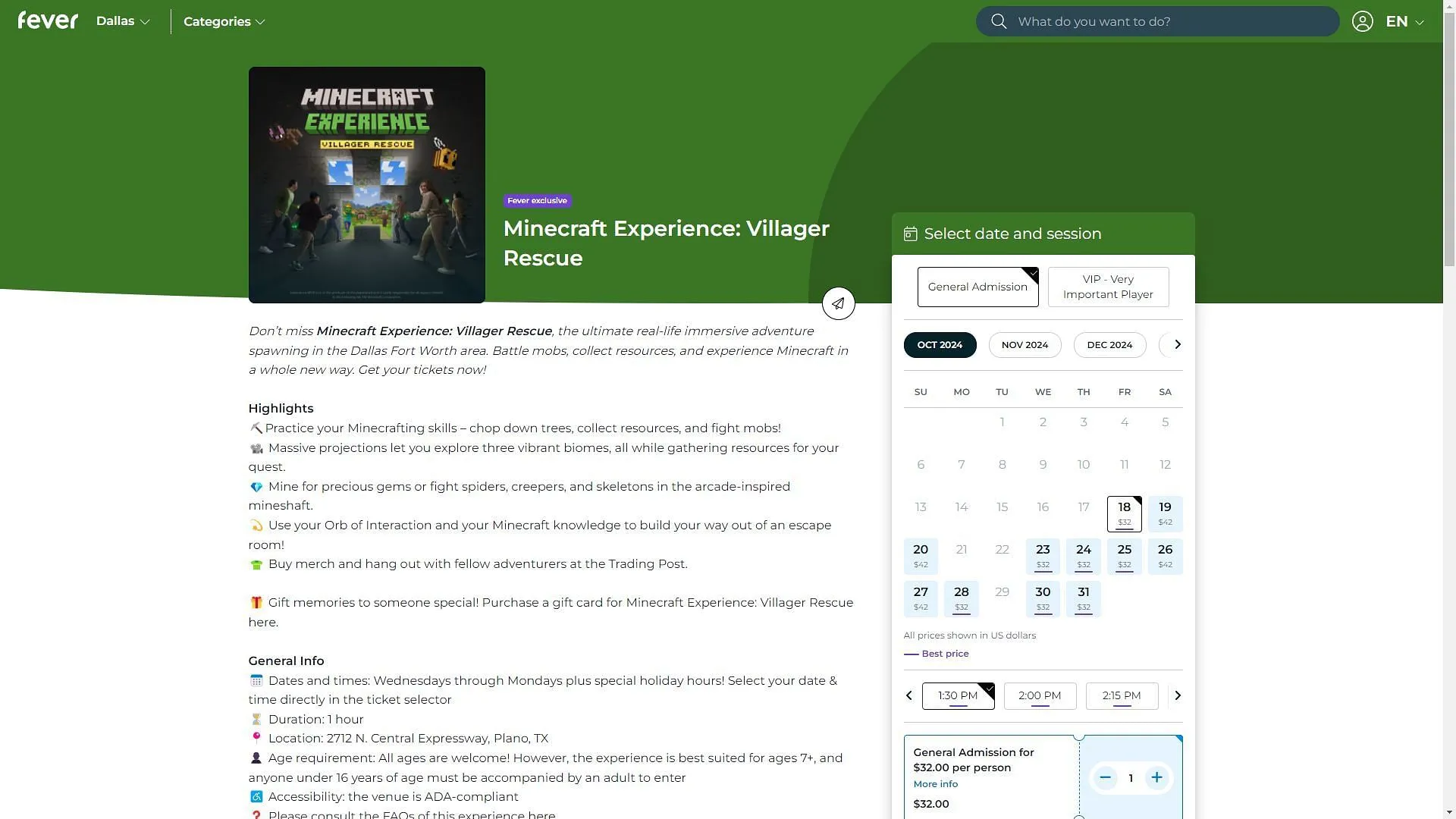
Task: Click the increment stepper to add more tickets
Action: (1156, 777)
